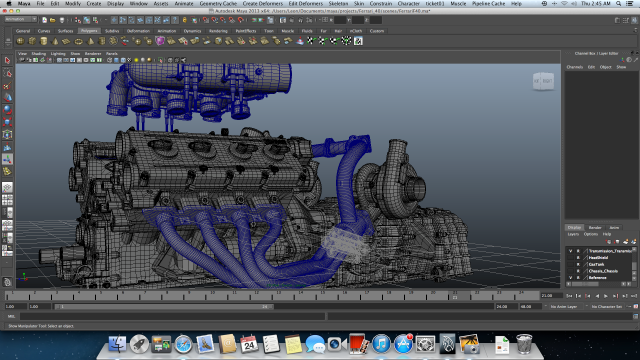Toggle R display type on HeatShield layer
The image size is (640, 360).
click(x=578, y=258)
